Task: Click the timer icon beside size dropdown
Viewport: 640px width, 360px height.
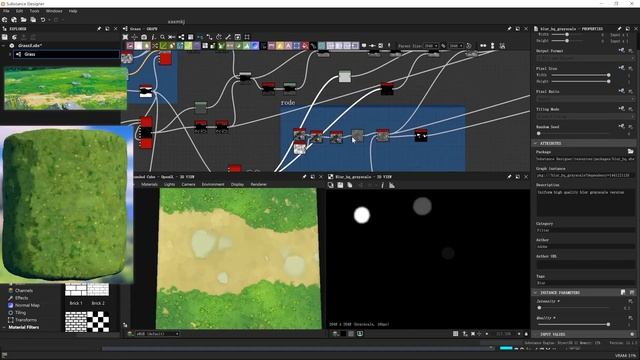Action: (469, 46)
